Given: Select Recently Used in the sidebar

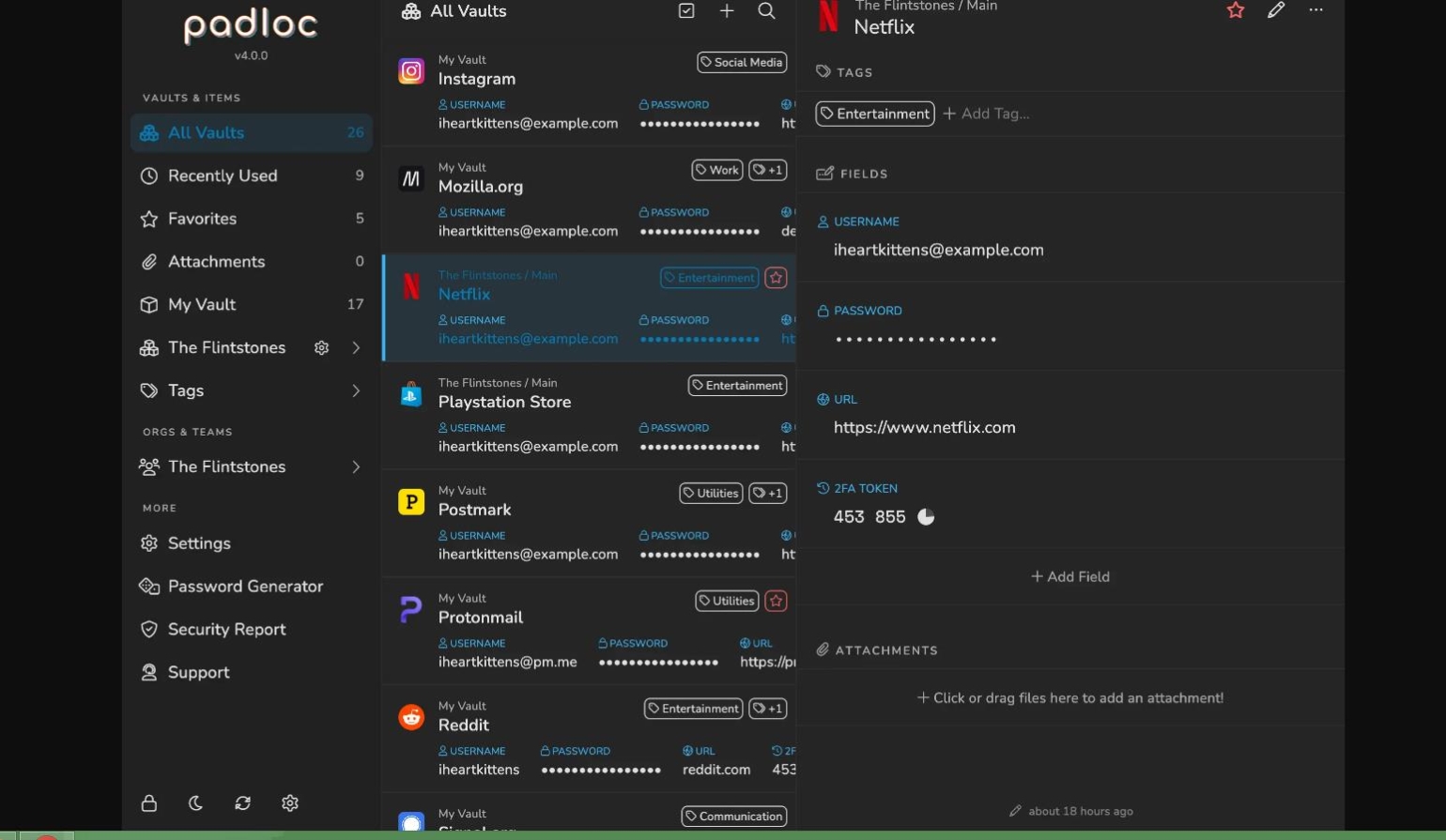Looking at the screenshot, I should (x=222, y=176).
